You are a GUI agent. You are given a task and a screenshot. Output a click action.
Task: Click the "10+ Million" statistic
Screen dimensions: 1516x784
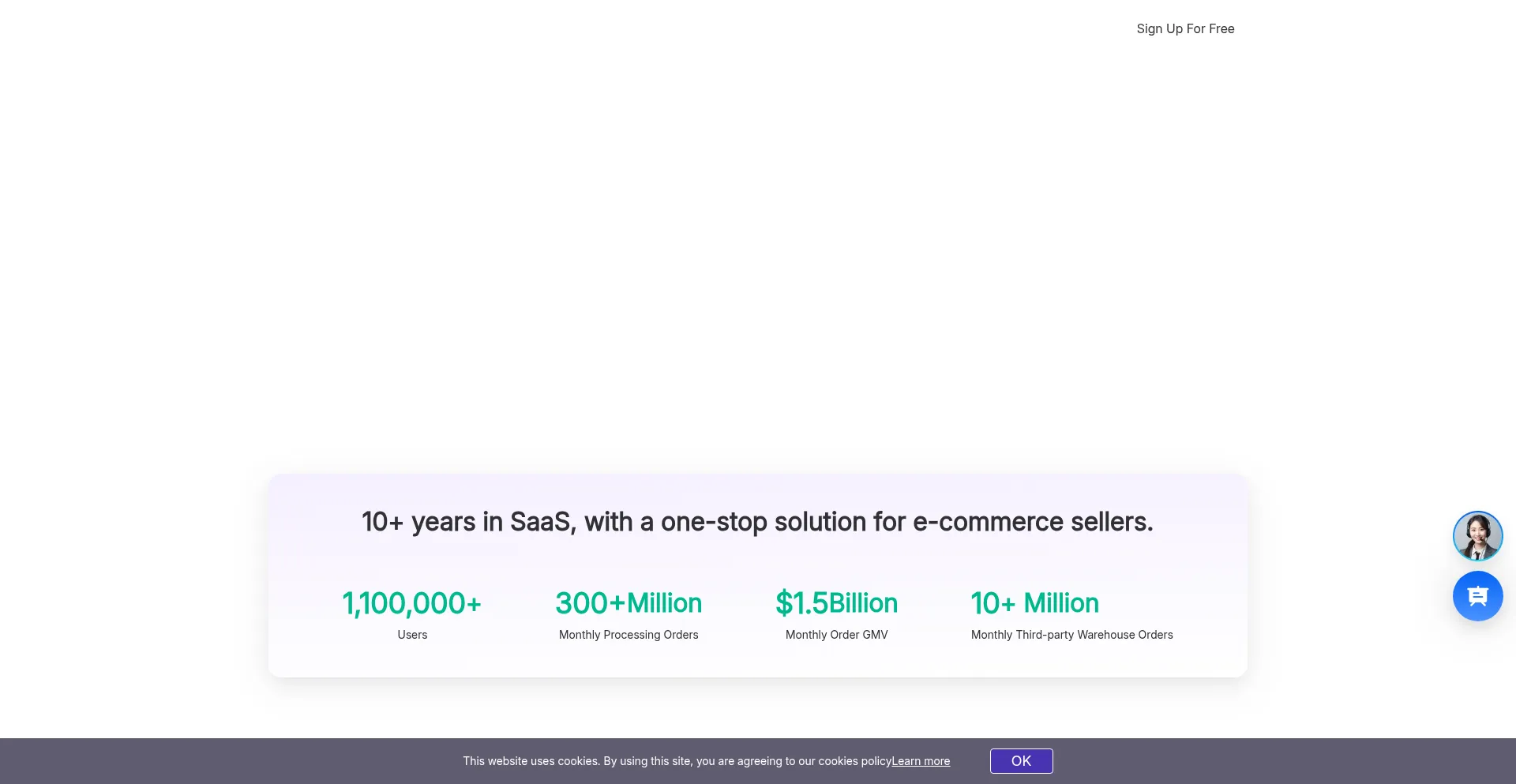pos(1034,603)
